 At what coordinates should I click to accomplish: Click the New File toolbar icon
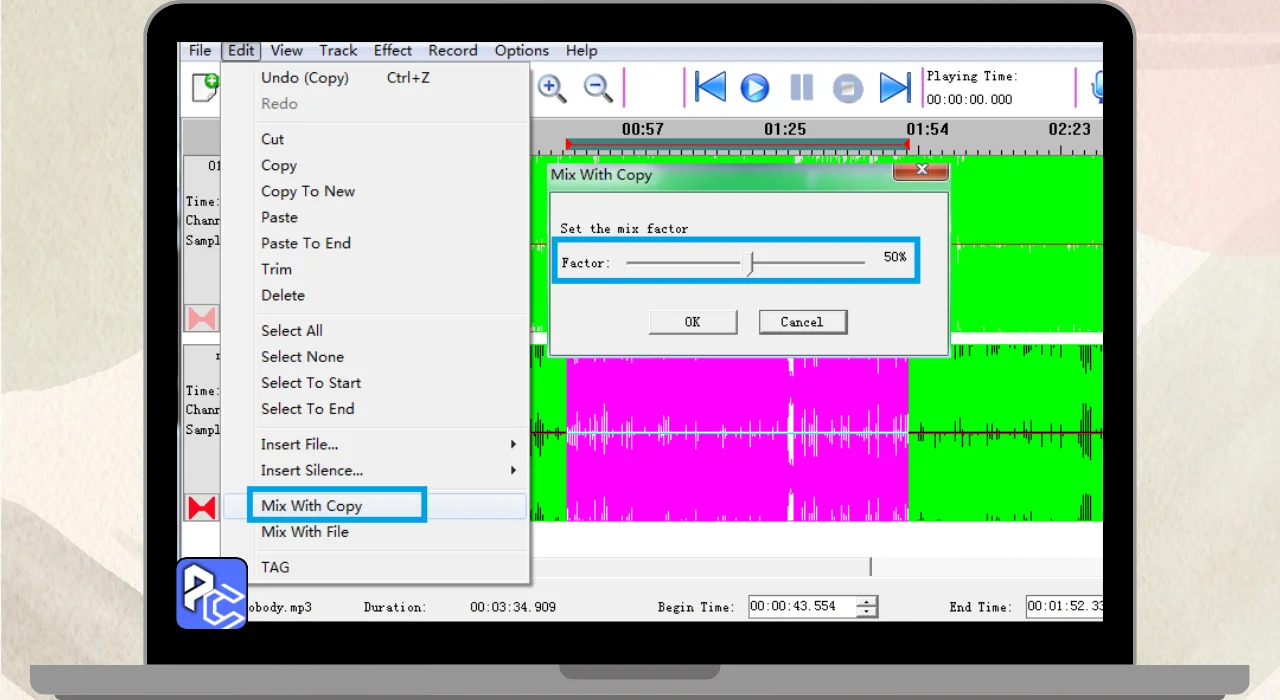pyautogui.click(x=205, y=87)
